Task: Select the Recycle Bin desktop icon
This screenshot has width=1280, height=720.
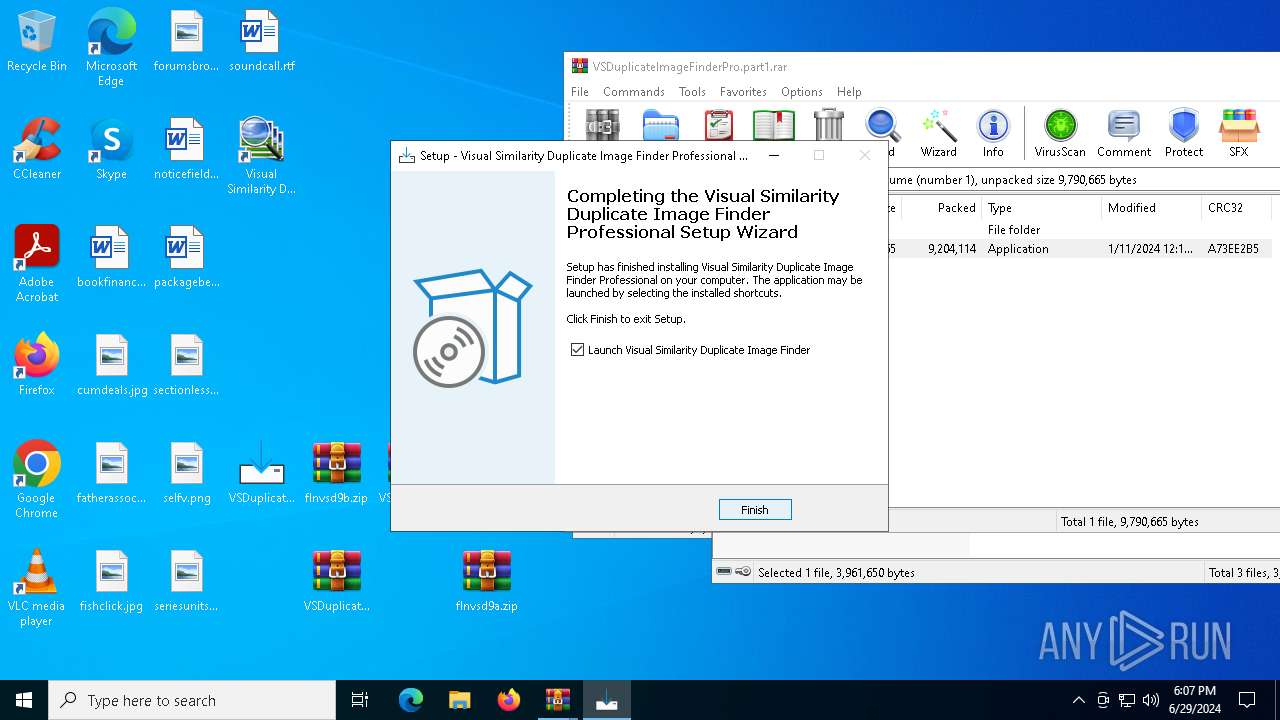Action: (37, 42)
